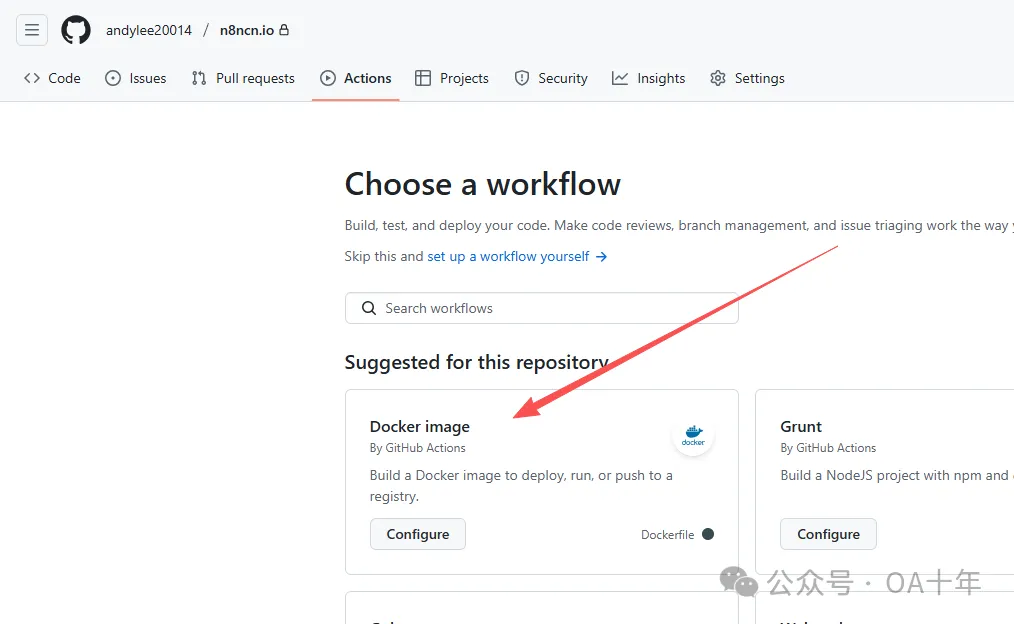The width and height of the screenshot is (1014, 624).
Task: Click 'set up a workflow yourself' link
Action: (x=517, y=257)
